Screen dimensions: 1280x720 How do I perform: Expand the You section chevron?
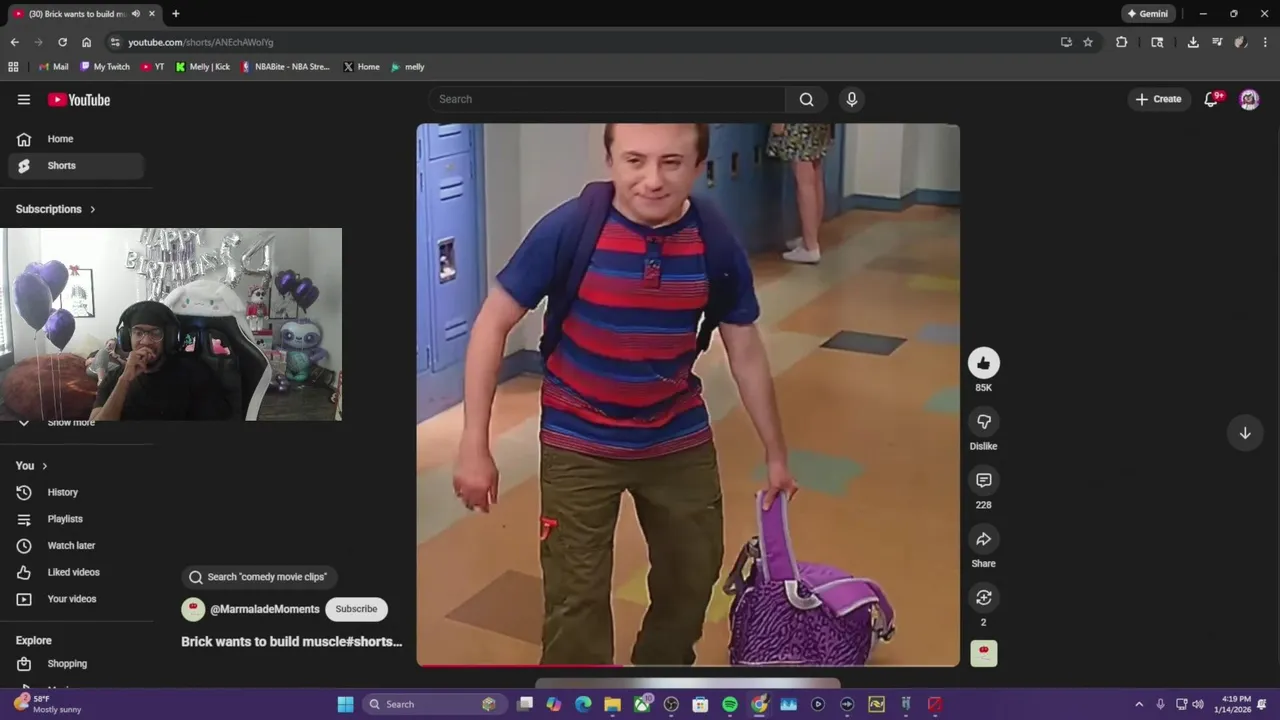[44, 466]
